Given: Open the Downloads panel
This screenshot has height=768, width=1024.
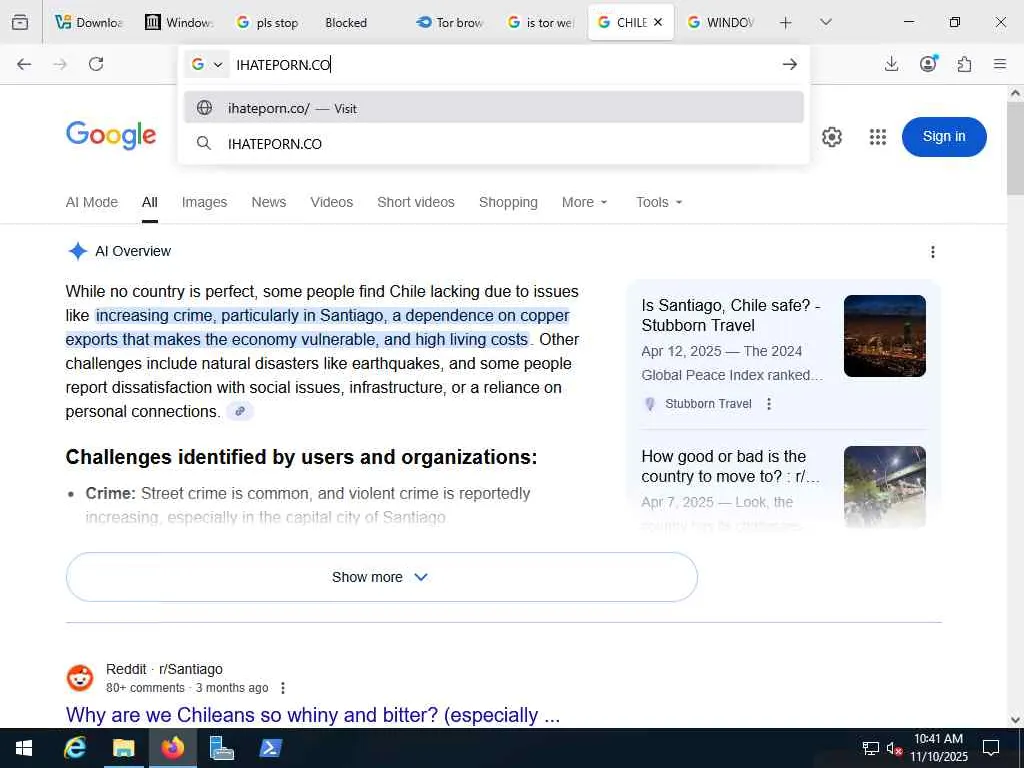Looking at the screenshot, I should (x=891, y=64).
